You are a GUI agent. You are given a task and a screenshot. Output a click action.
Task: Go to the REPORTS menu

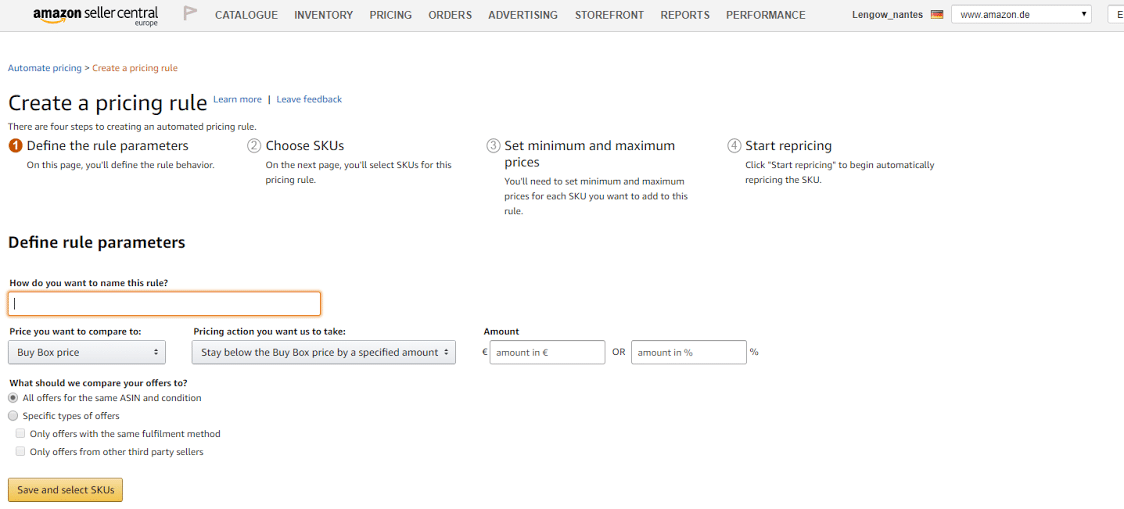pyautogui.click(x=685, y=15)
